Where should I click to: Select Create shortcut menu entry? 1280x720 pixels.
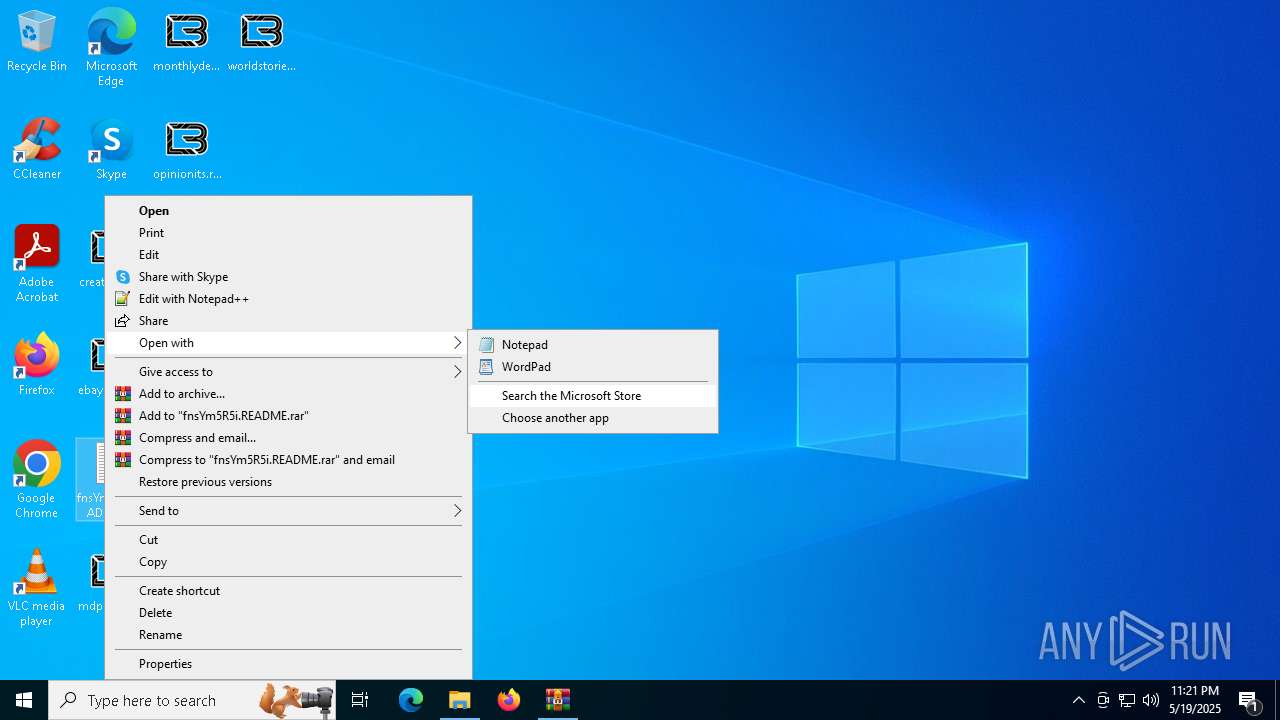(288, 591)
